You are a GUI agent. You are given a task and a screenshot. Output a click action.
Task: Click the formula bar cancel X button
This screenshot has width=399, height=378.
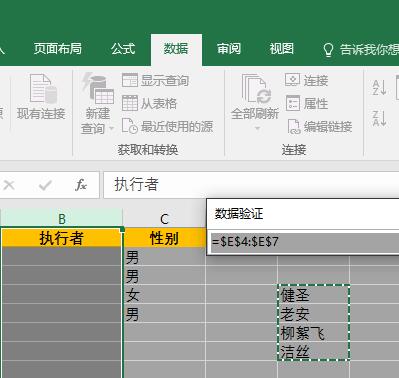pos(9,185)
